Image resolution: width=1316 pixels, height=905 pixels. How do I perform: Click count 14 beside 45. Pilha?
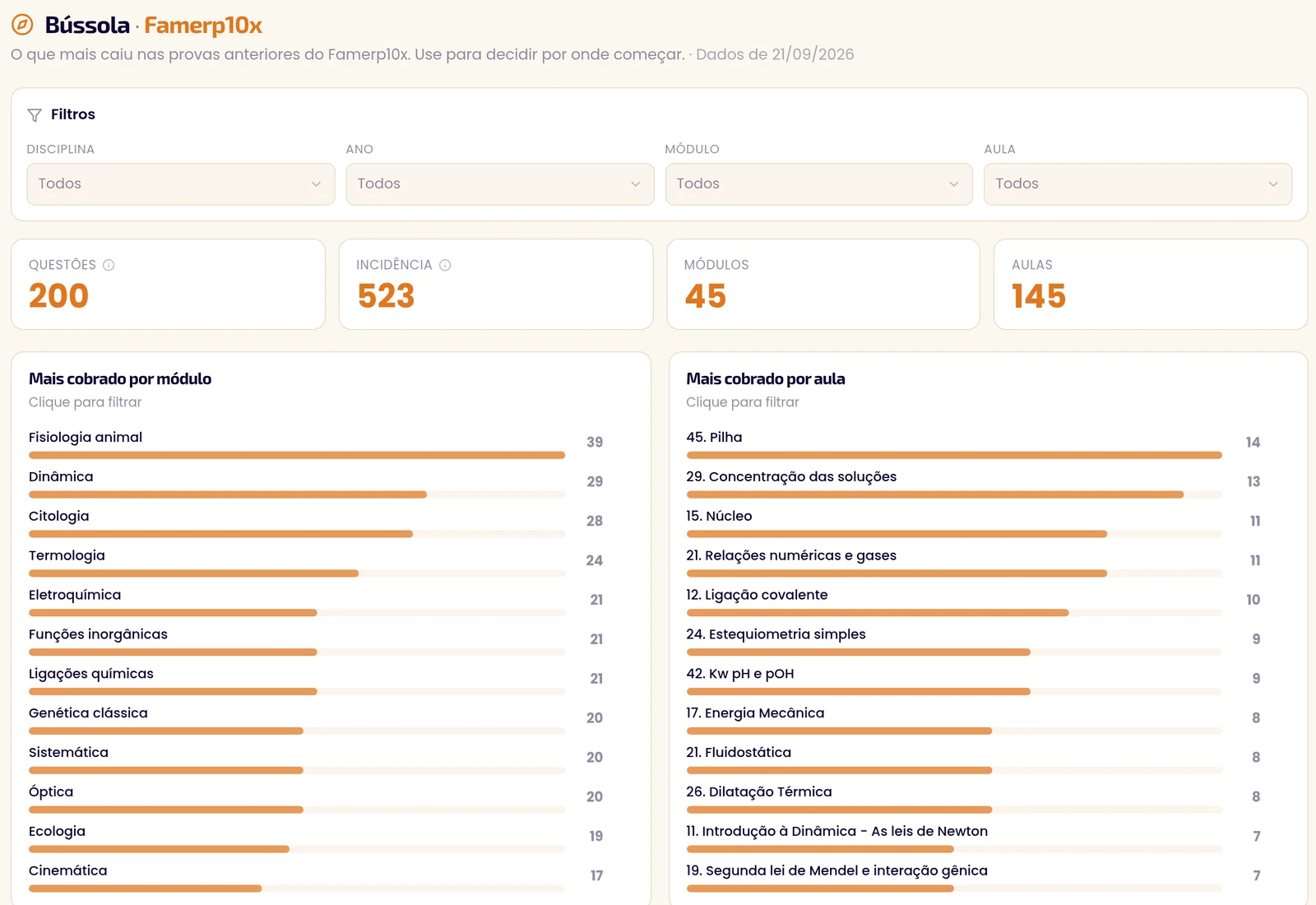point(1253,442)
